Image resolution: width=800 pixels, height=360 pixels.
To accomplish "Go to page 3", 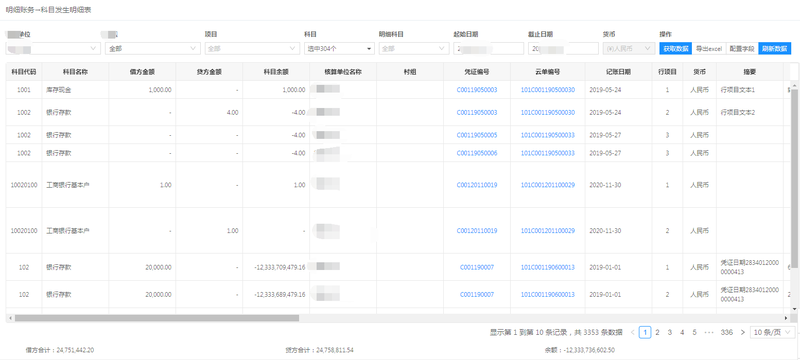I will click(x=670, y=332).
